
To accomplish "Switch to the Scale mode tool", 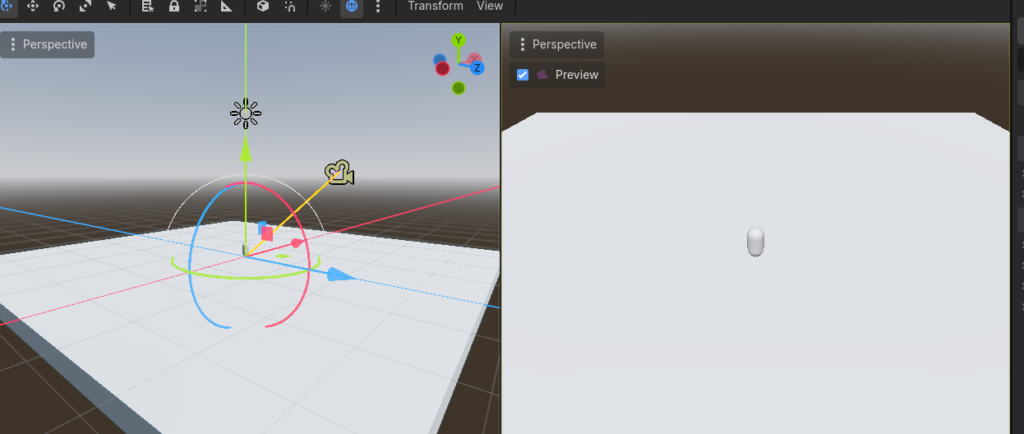I will coord(85,6).
